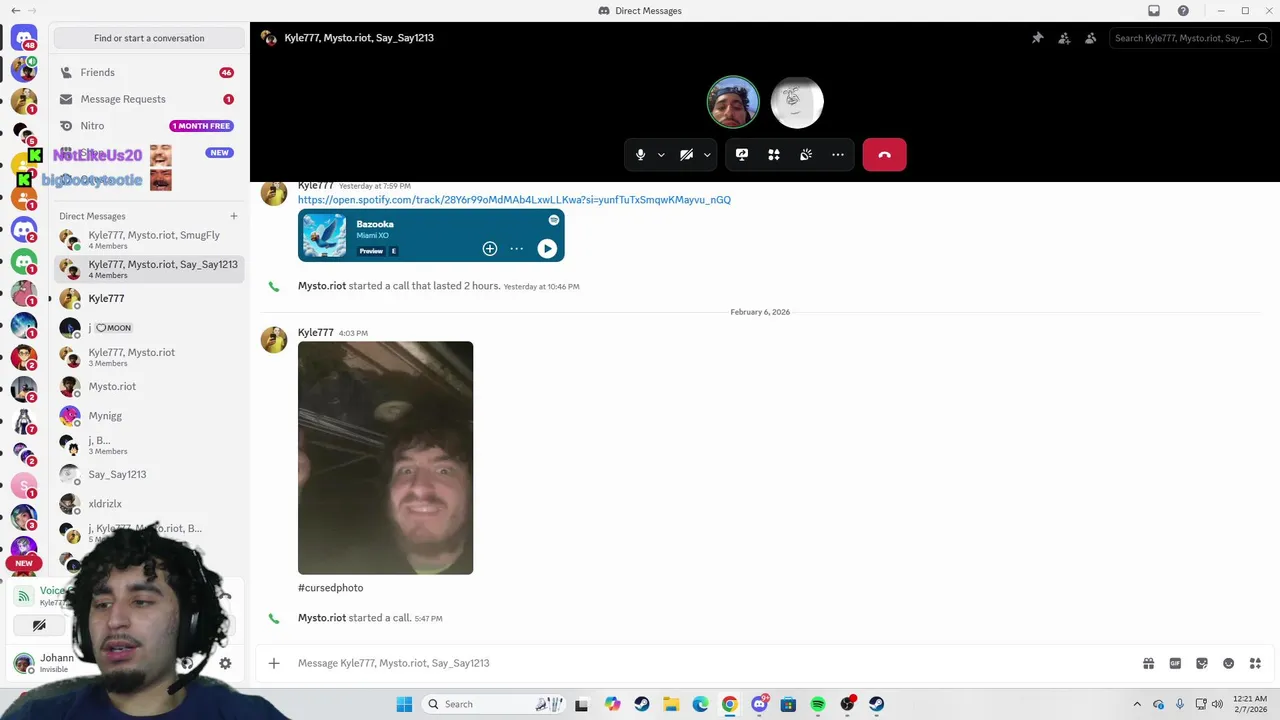
Task: Disconnect from the call with red button
Action: coord(884,155)
